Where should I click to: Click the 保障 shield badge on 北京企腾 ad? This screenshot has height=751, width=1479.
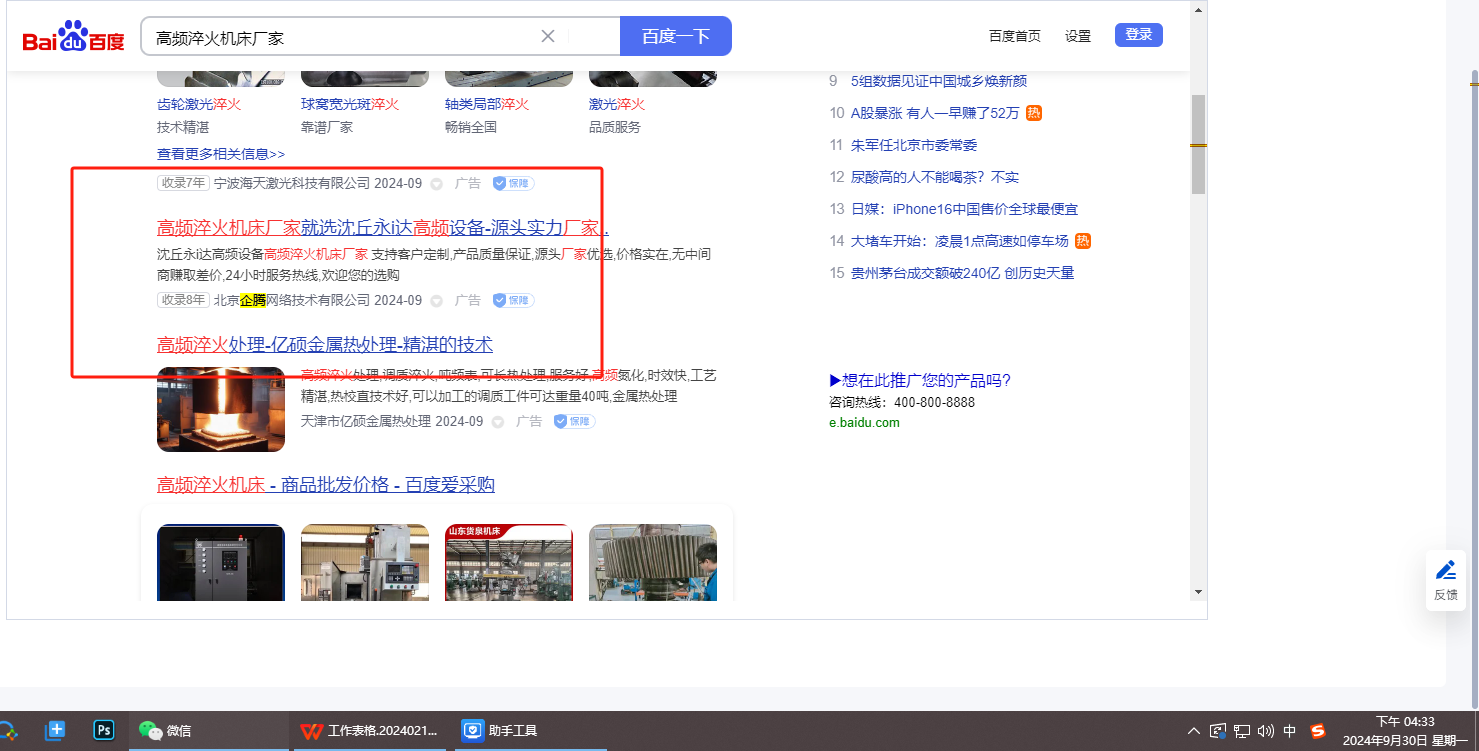513,301
